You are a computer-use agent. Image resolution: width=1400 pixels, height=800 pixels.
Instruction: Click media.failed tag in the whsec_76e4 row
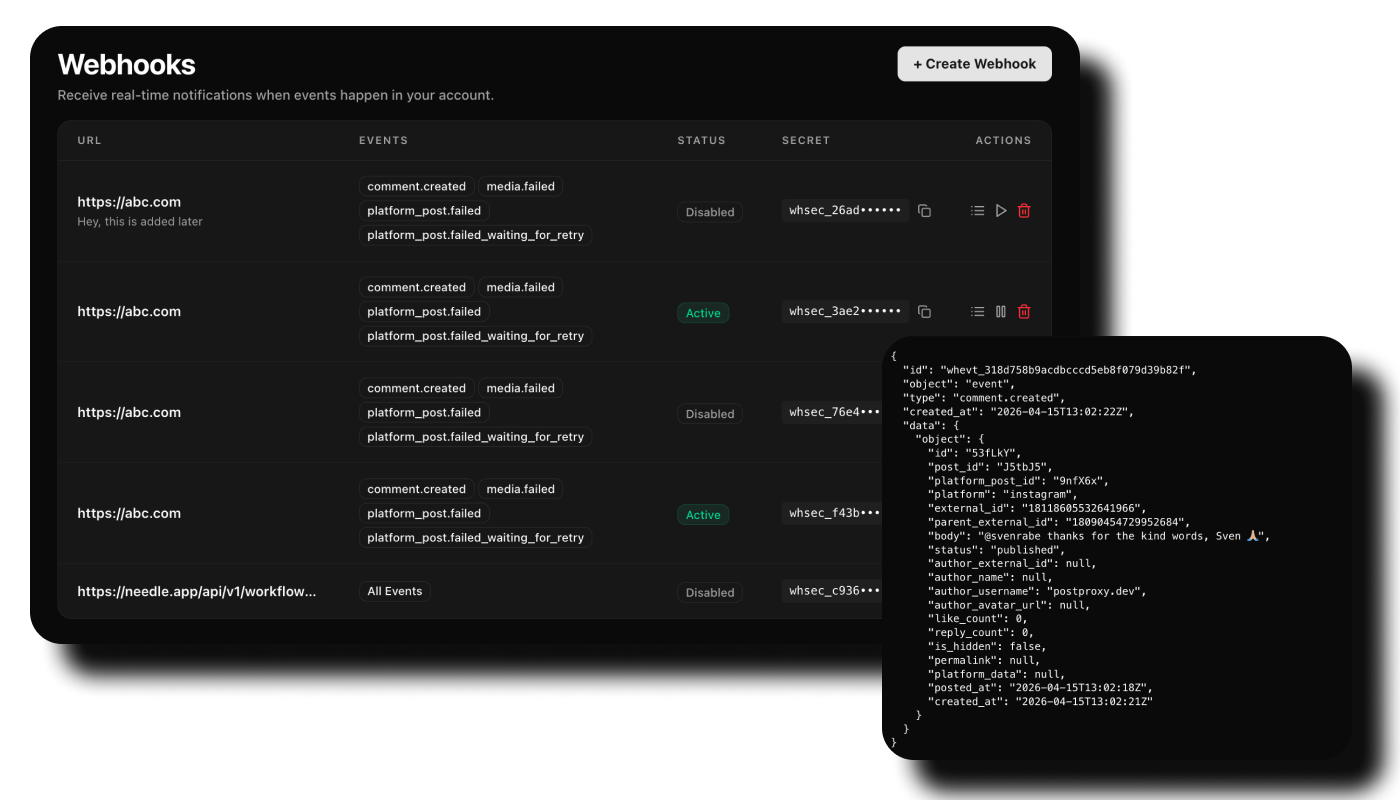[x=521, y=388]
